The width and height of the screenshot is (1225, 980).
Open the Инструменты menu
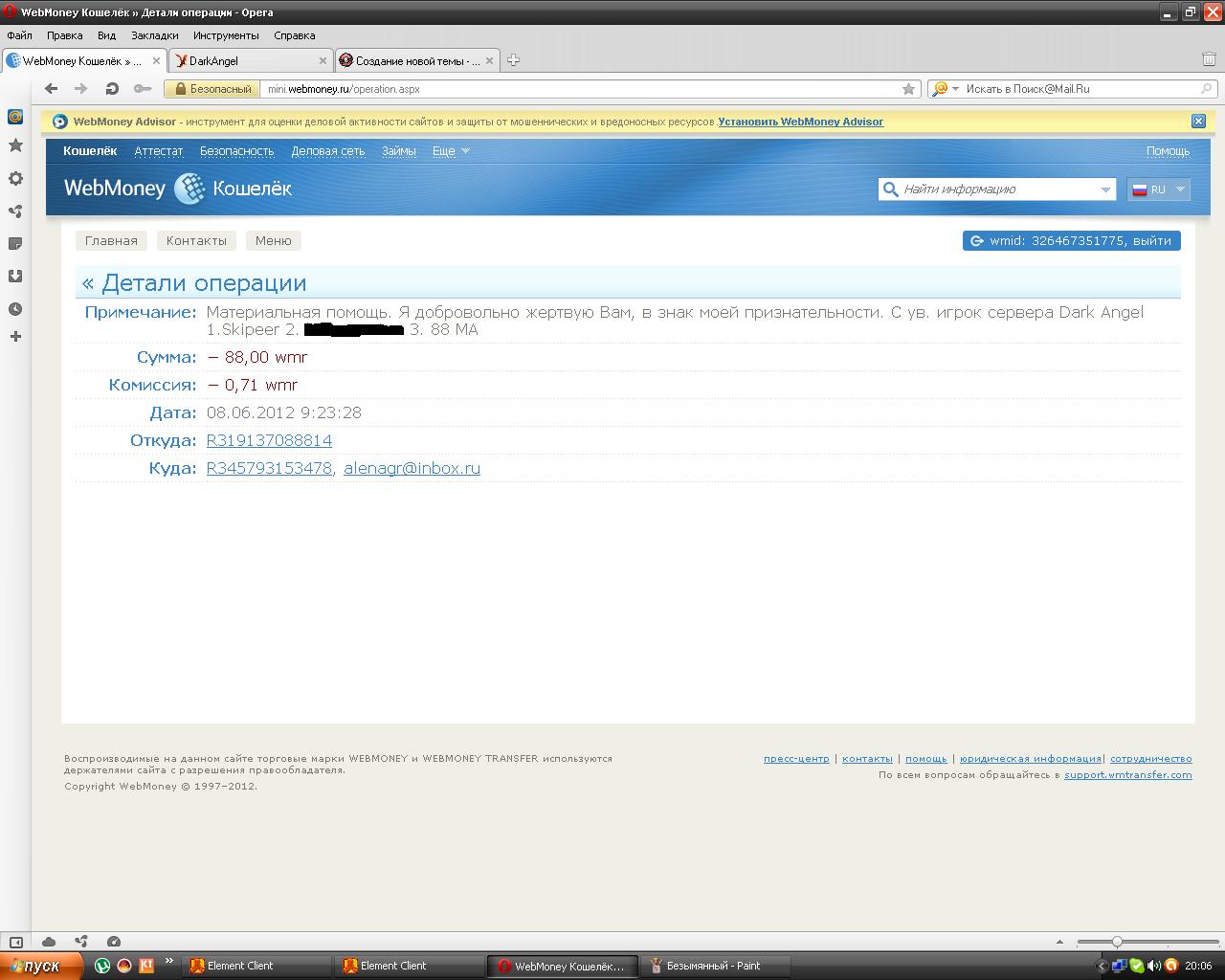point(226,35)
